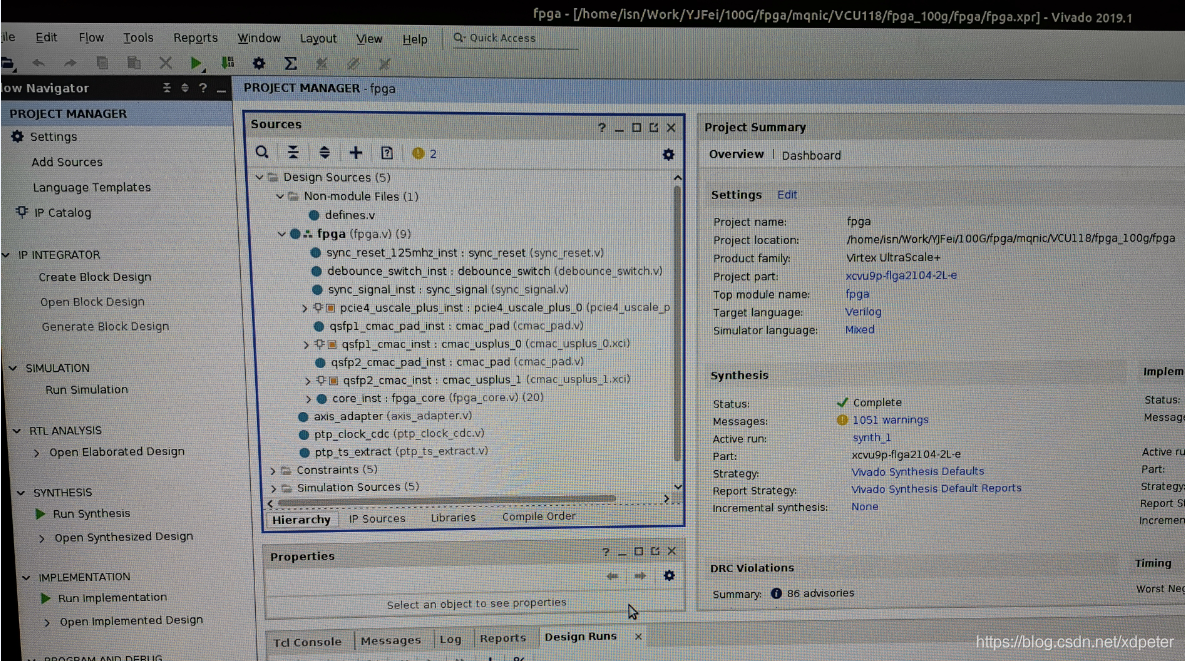Switch to the Tcl Console tab
1185x661 pixels.
[307, 641]
